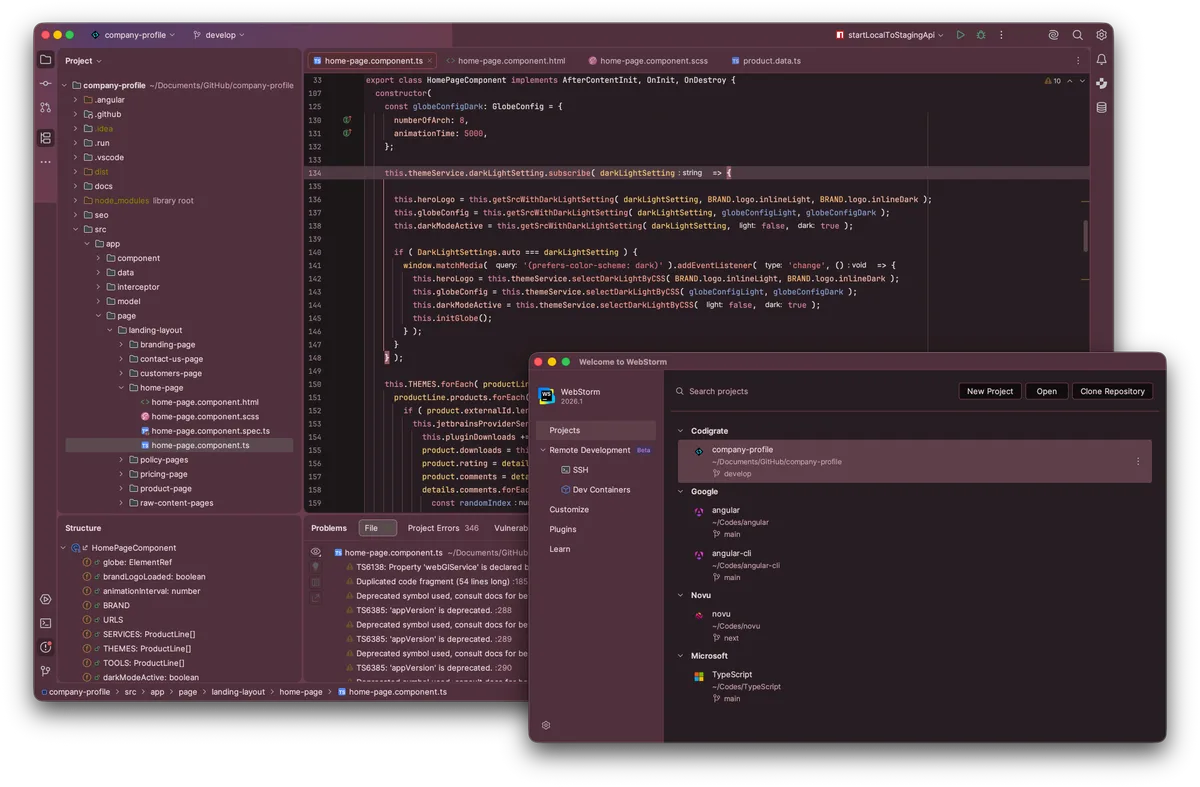
Task: Open startLocalToStagingApi run configuration dropdown
Action: 889,35
